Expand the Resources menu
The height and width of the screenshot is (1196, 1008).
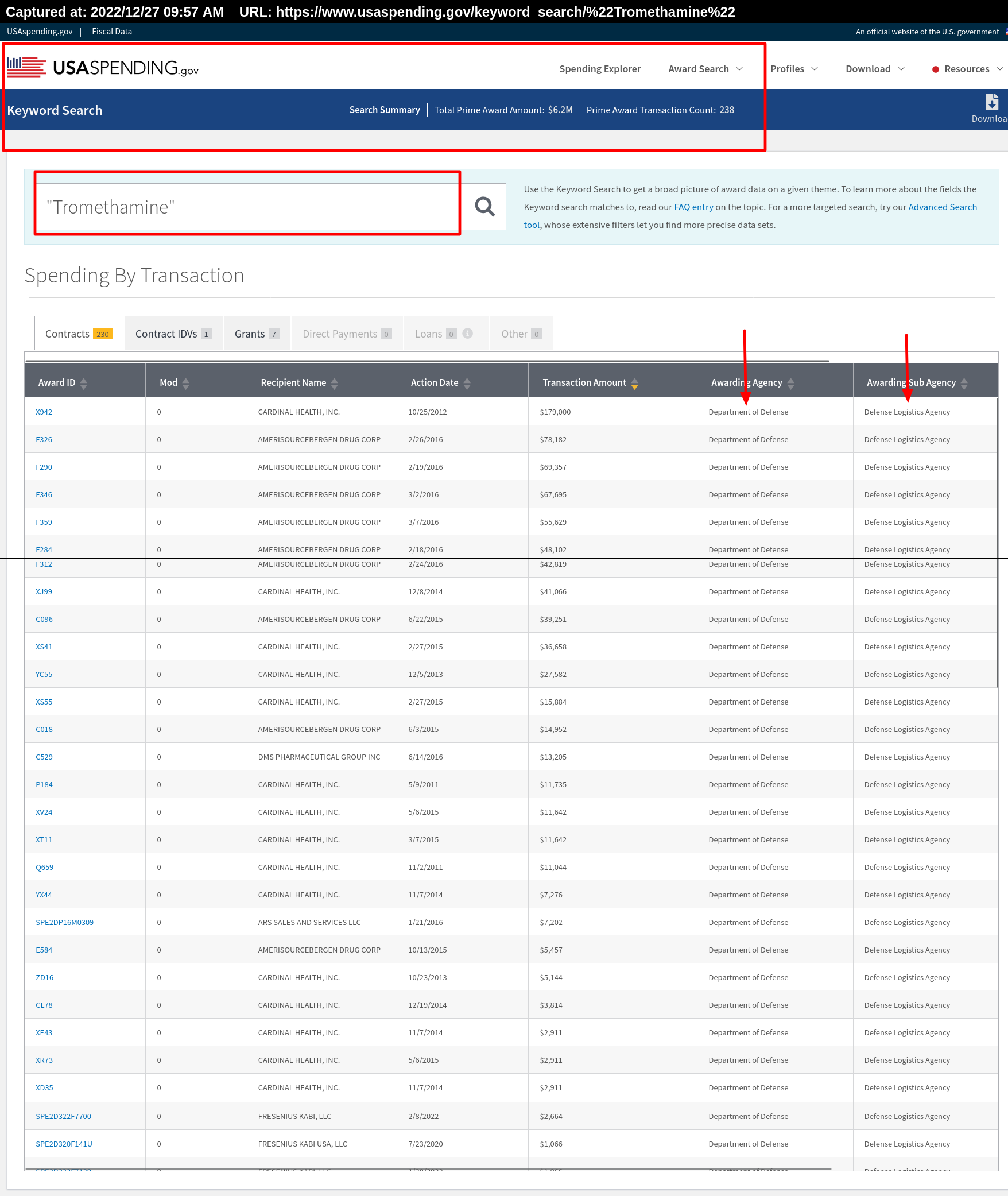coord(974,69)
